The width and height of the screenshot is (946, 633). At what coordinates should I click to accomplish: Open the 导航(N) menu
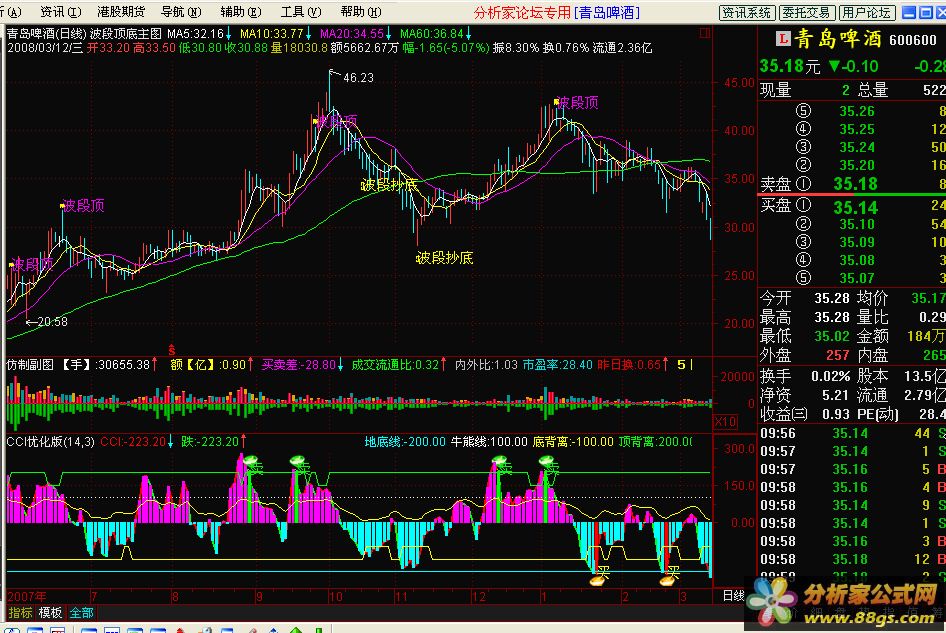click(181, 11)
